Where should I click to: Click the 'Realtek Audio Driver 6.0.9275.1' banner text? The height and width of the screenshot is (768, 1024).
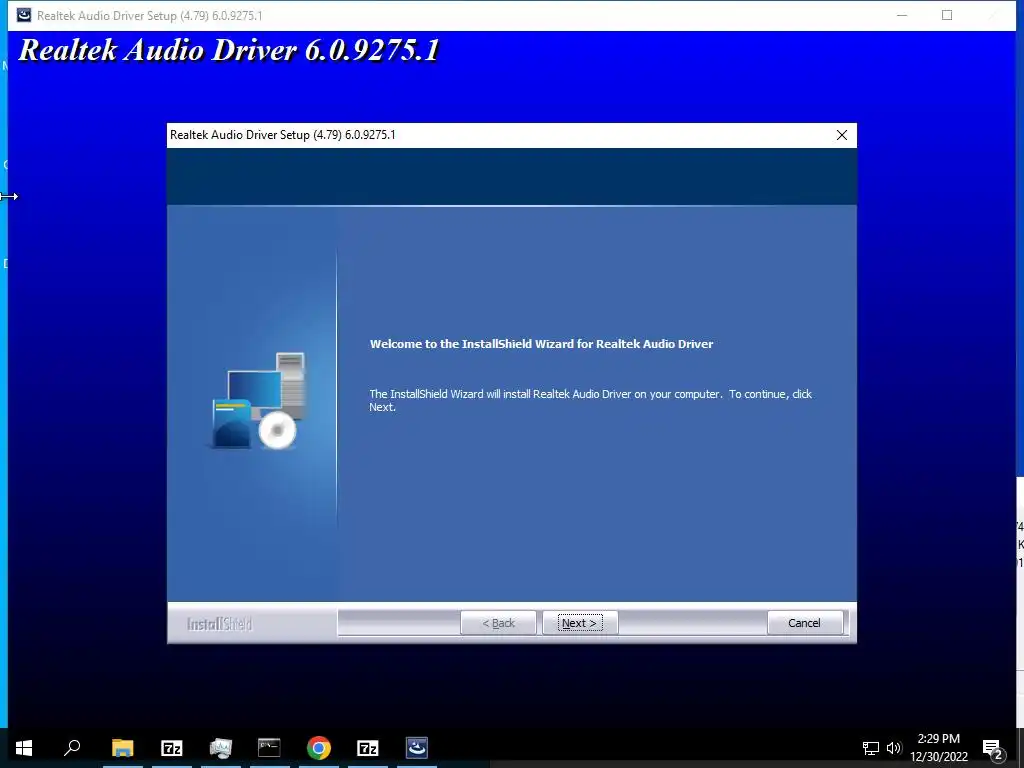229,50
